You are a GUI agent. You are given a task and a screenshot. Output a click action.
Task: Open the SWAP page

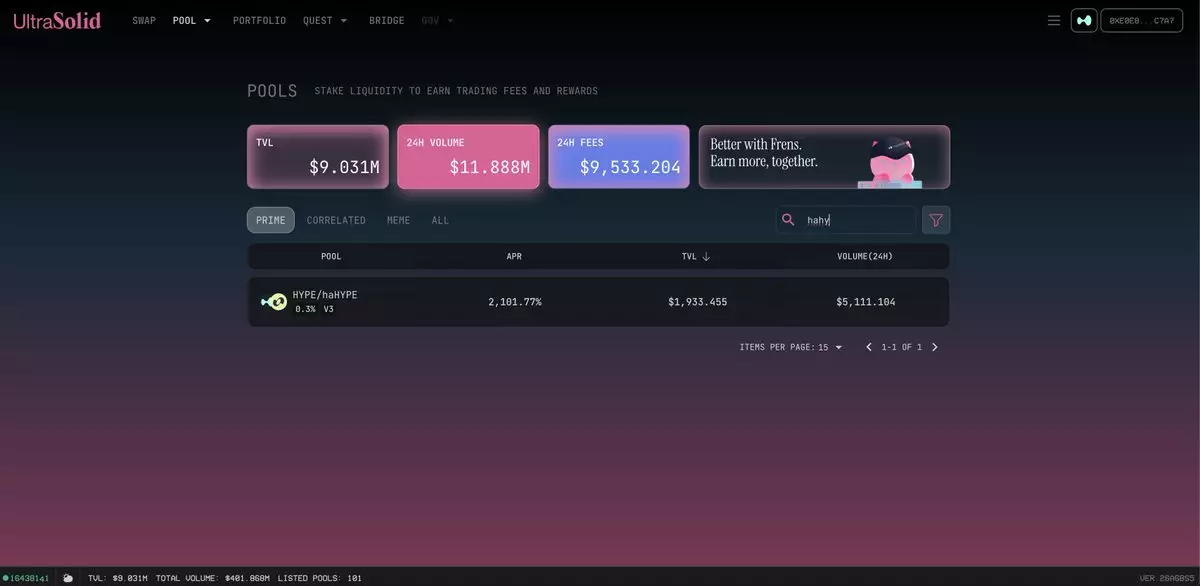click(x=144, y=20)
